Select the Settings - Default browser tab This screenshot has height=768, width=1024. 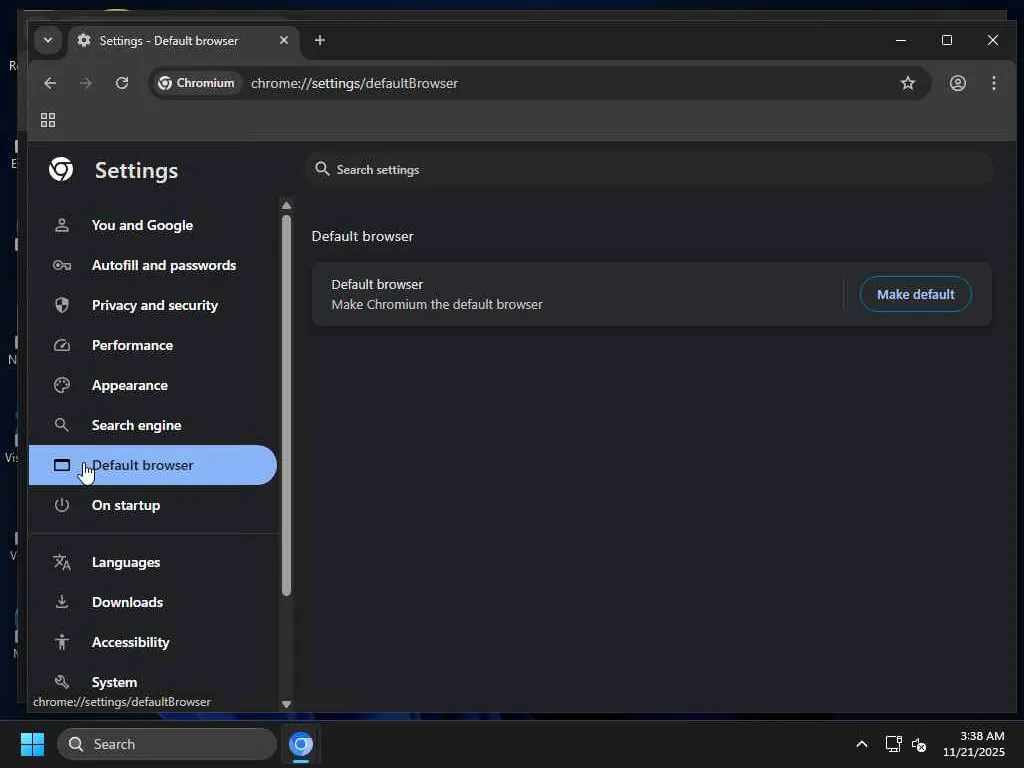(183, 40)
